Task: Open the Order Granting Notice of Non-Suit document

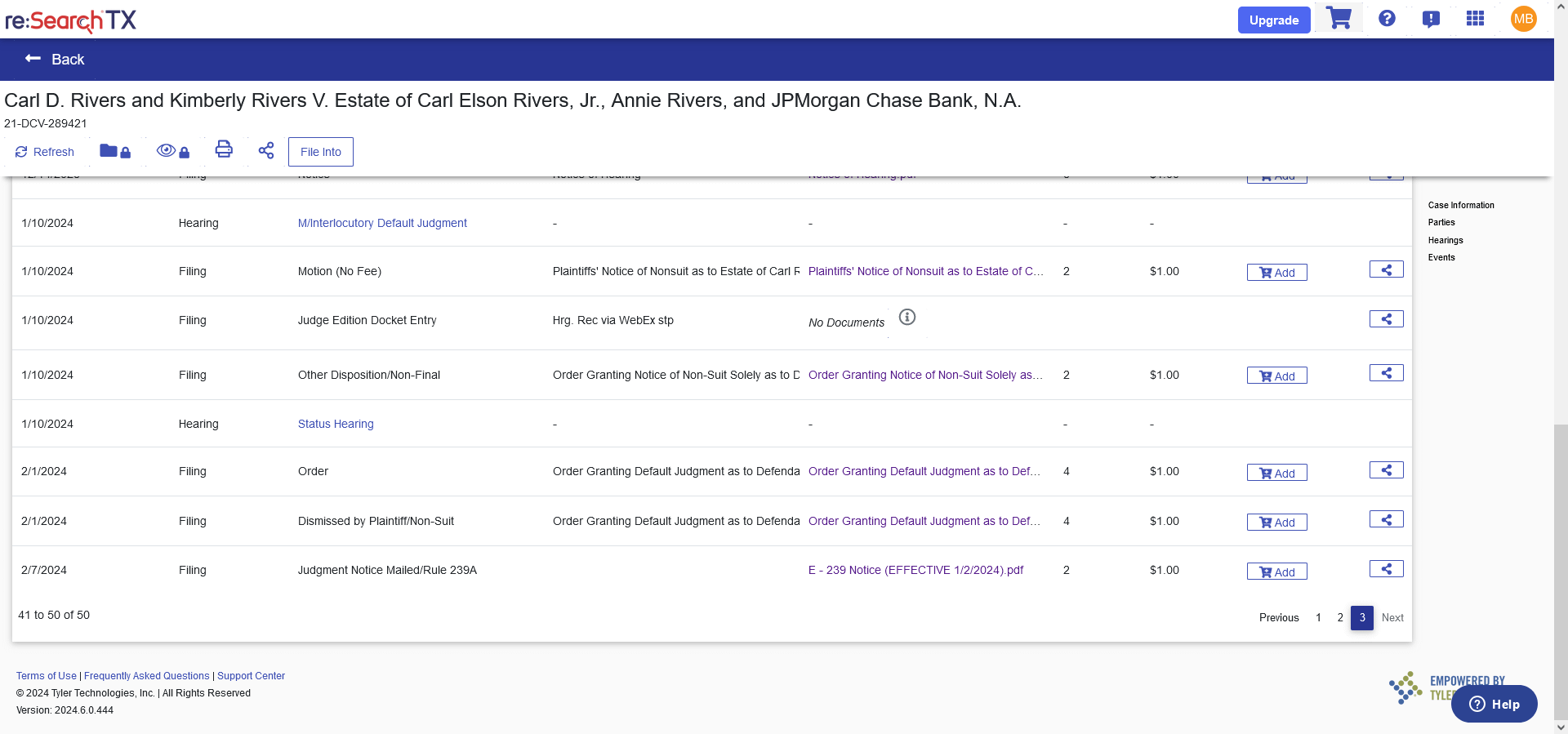Action: [925, 375]
